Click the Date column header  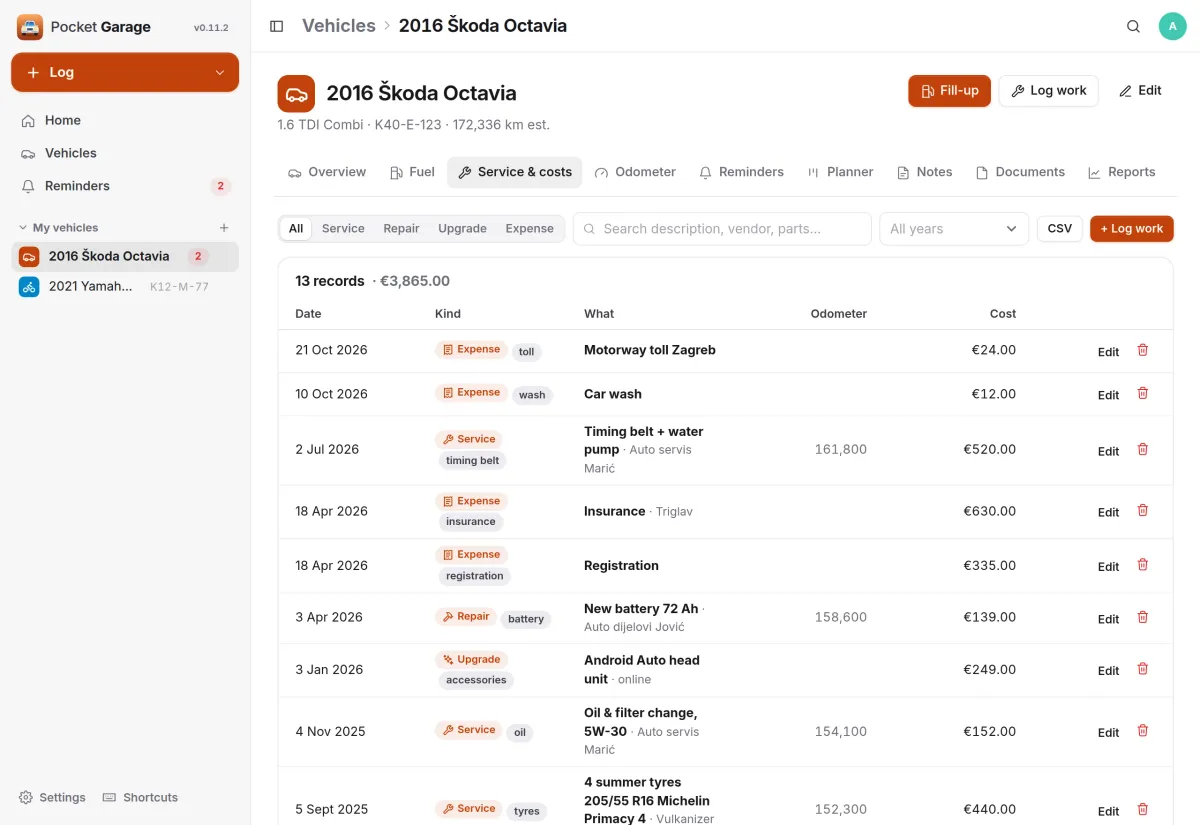[x=308, y=314]
